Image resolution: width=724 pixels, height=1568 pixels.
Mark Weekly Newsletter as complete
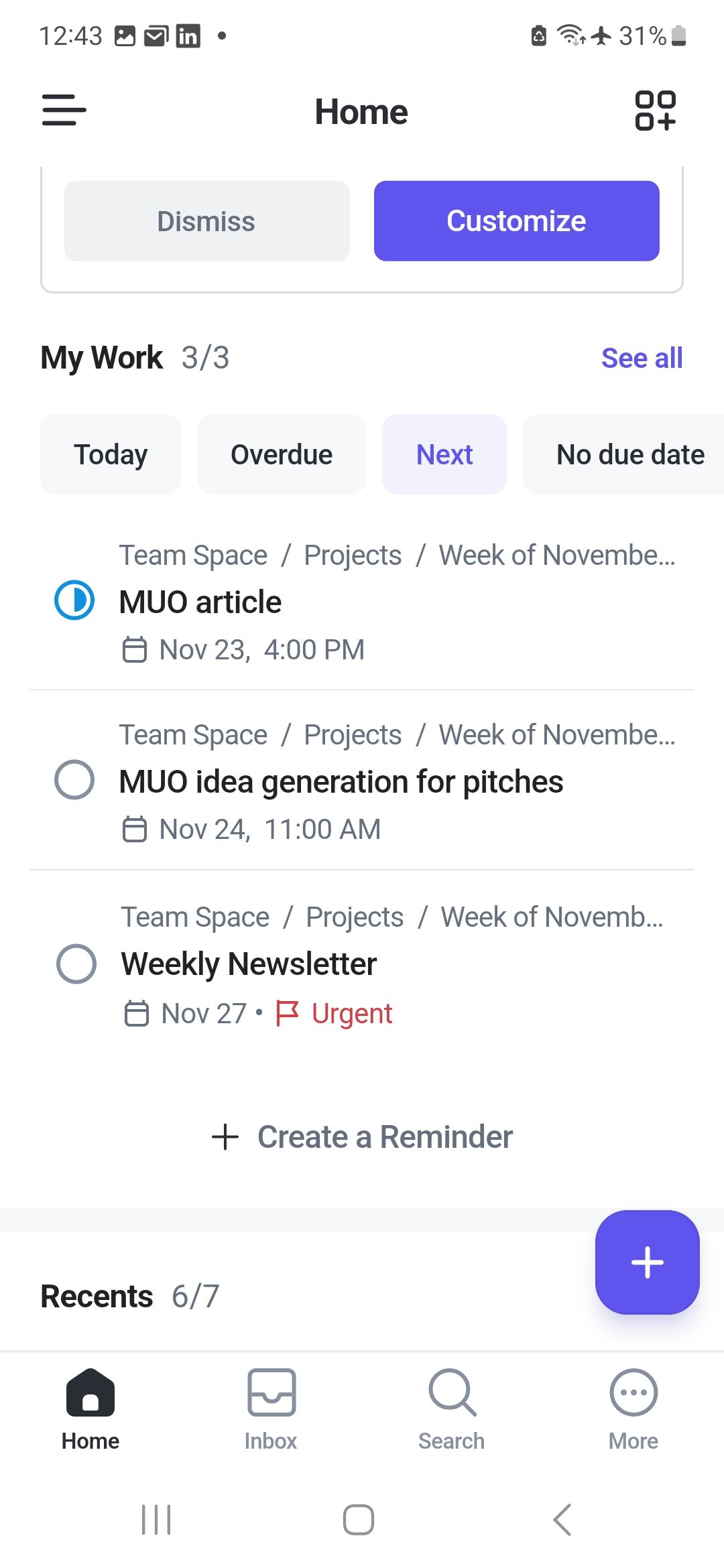tap(76, 964)
